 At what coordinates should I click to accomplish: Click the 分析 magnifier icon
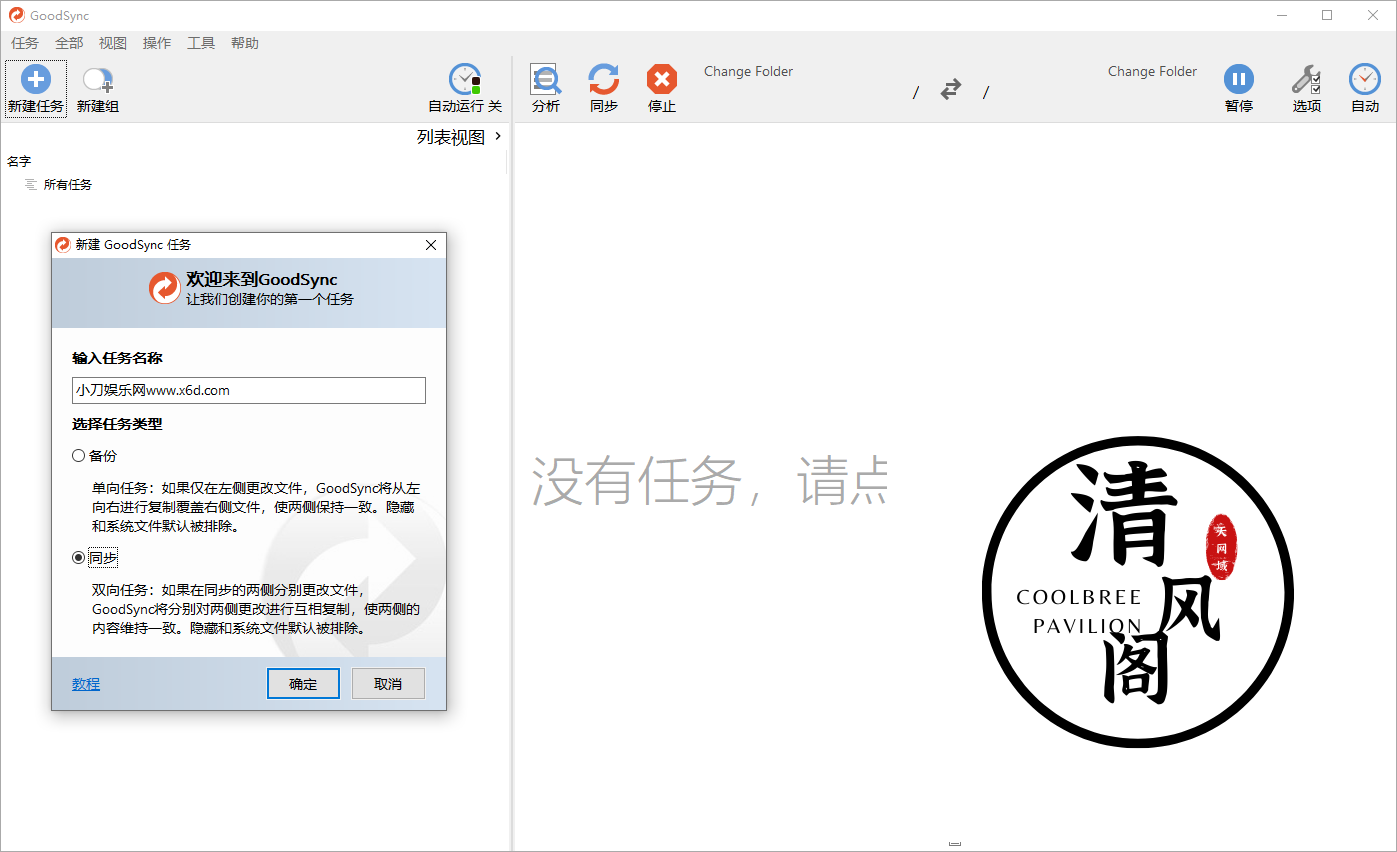pos(546,79)
